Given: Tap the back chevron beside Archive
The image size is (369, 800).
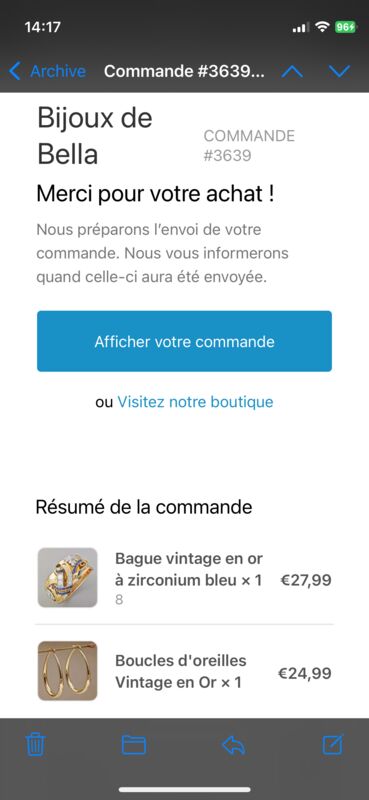Looking at the screenshot, I should [15, 71].
